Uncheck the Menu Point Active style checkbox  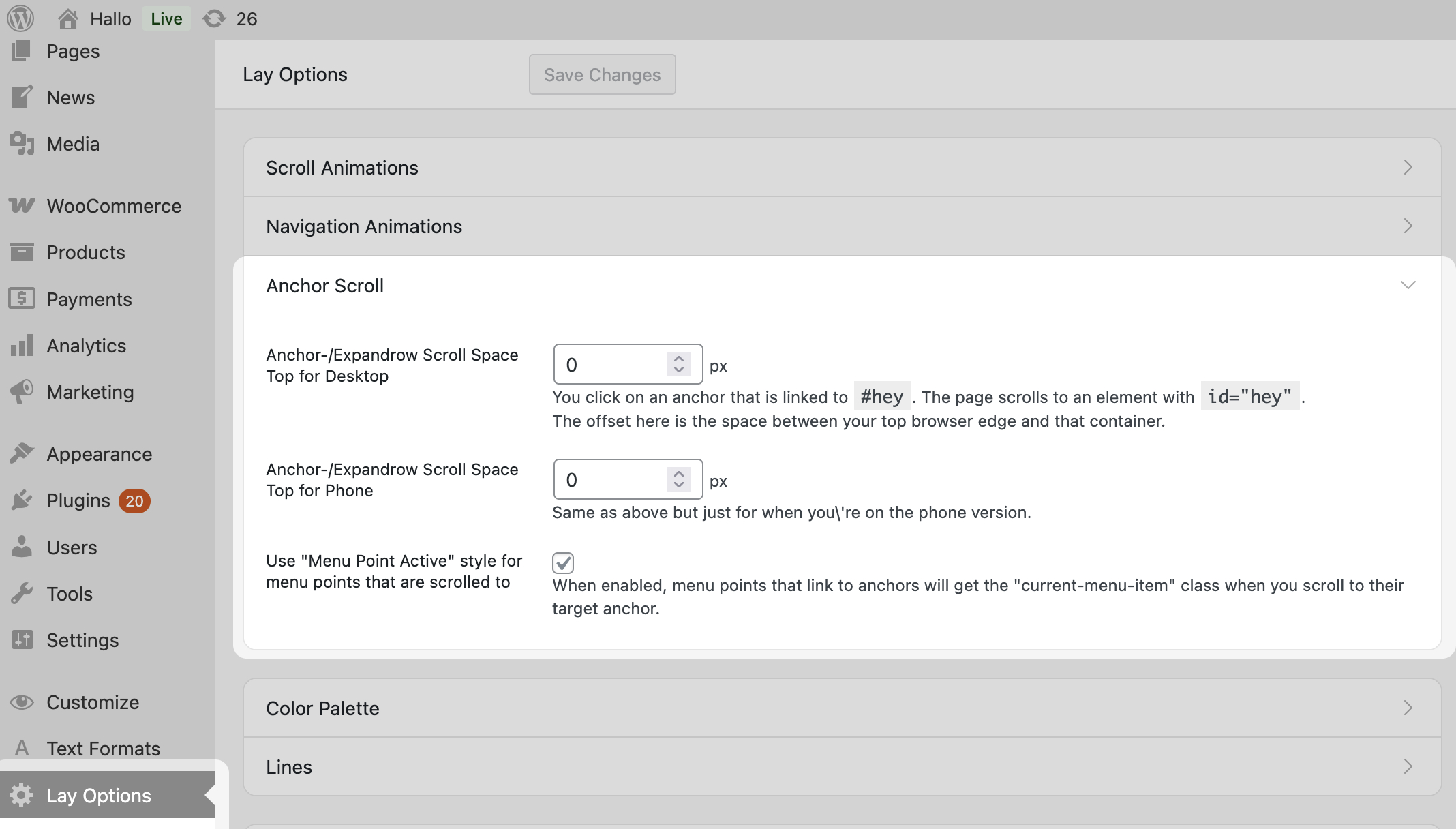[x=563, y=562]
